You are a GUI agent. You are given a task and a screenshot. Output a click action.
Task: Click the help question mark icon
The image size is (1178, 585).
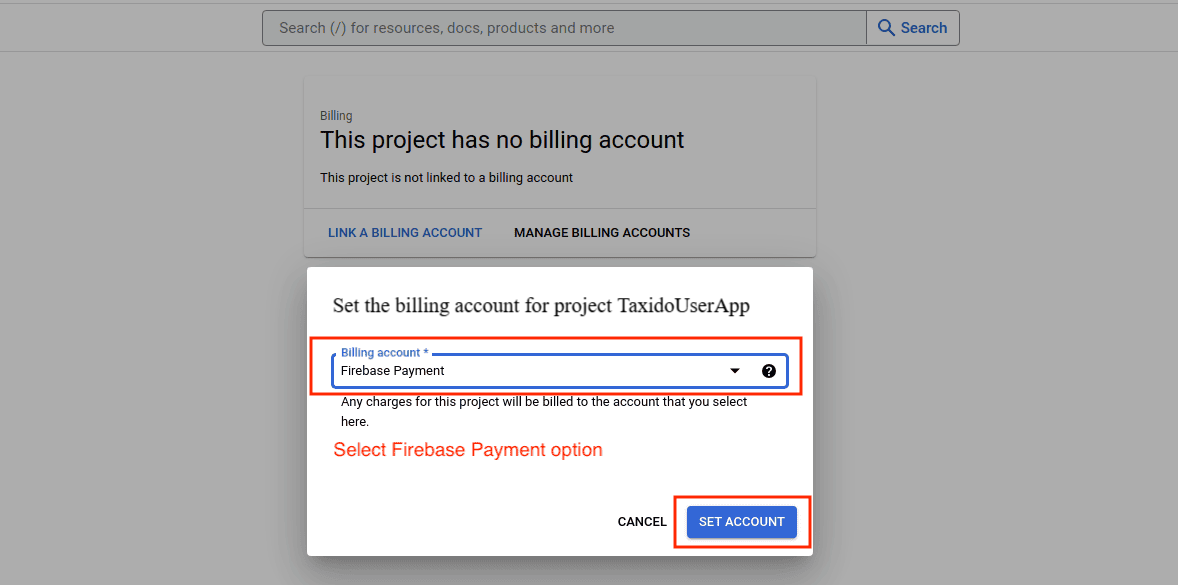[768, 371]
